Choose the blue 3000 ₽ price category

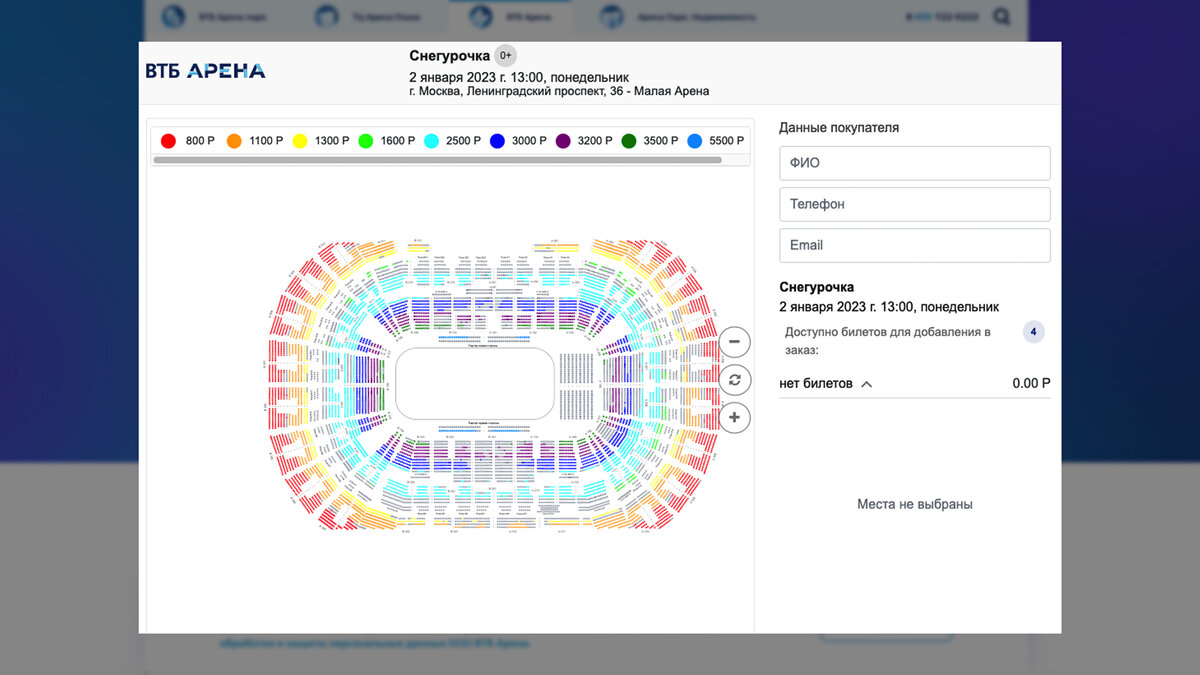point(497,141)
